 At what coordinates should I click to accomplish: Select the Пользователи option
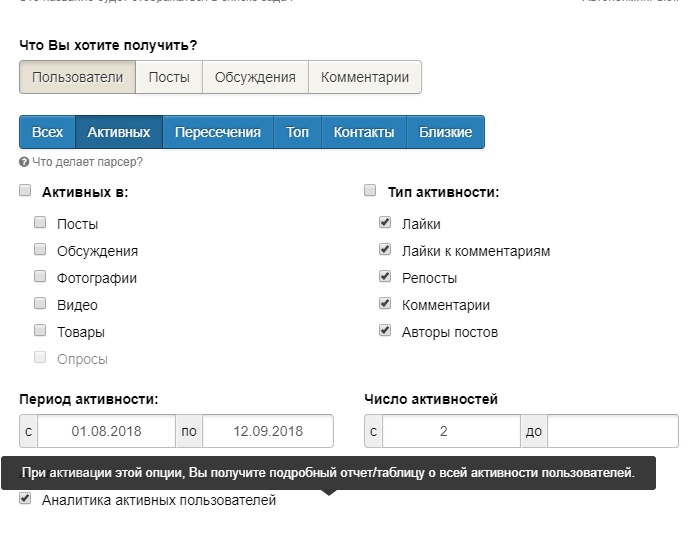point(77,77)
